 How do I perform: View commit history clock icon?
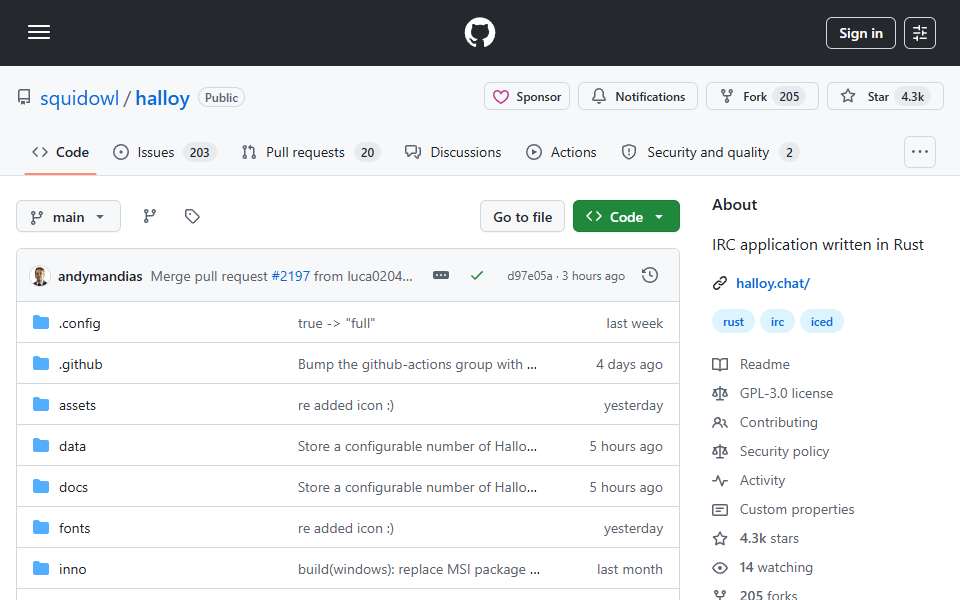click(x=650, y=276)
